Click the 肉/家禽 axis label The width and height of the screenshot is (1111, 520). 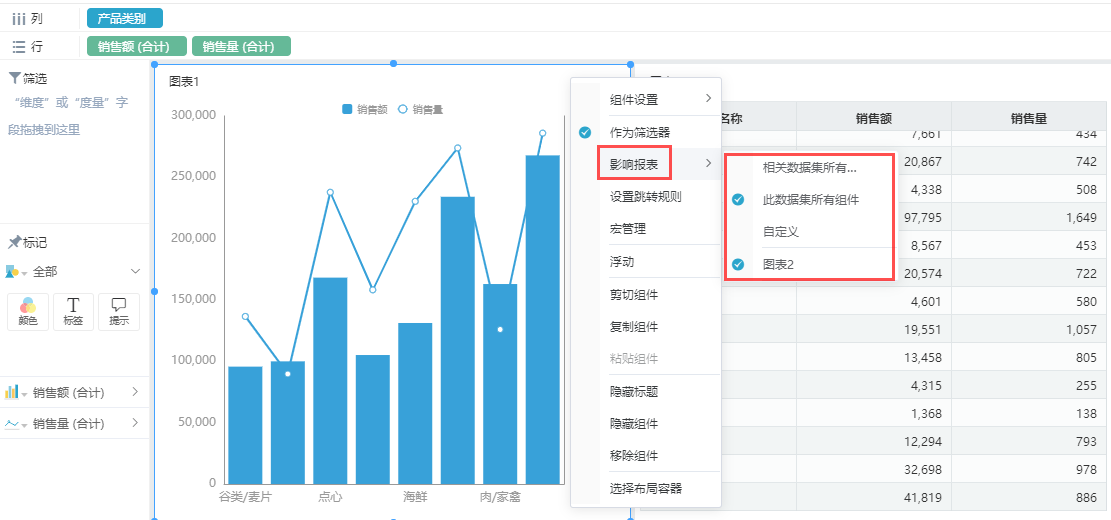[x=500, y=497]
